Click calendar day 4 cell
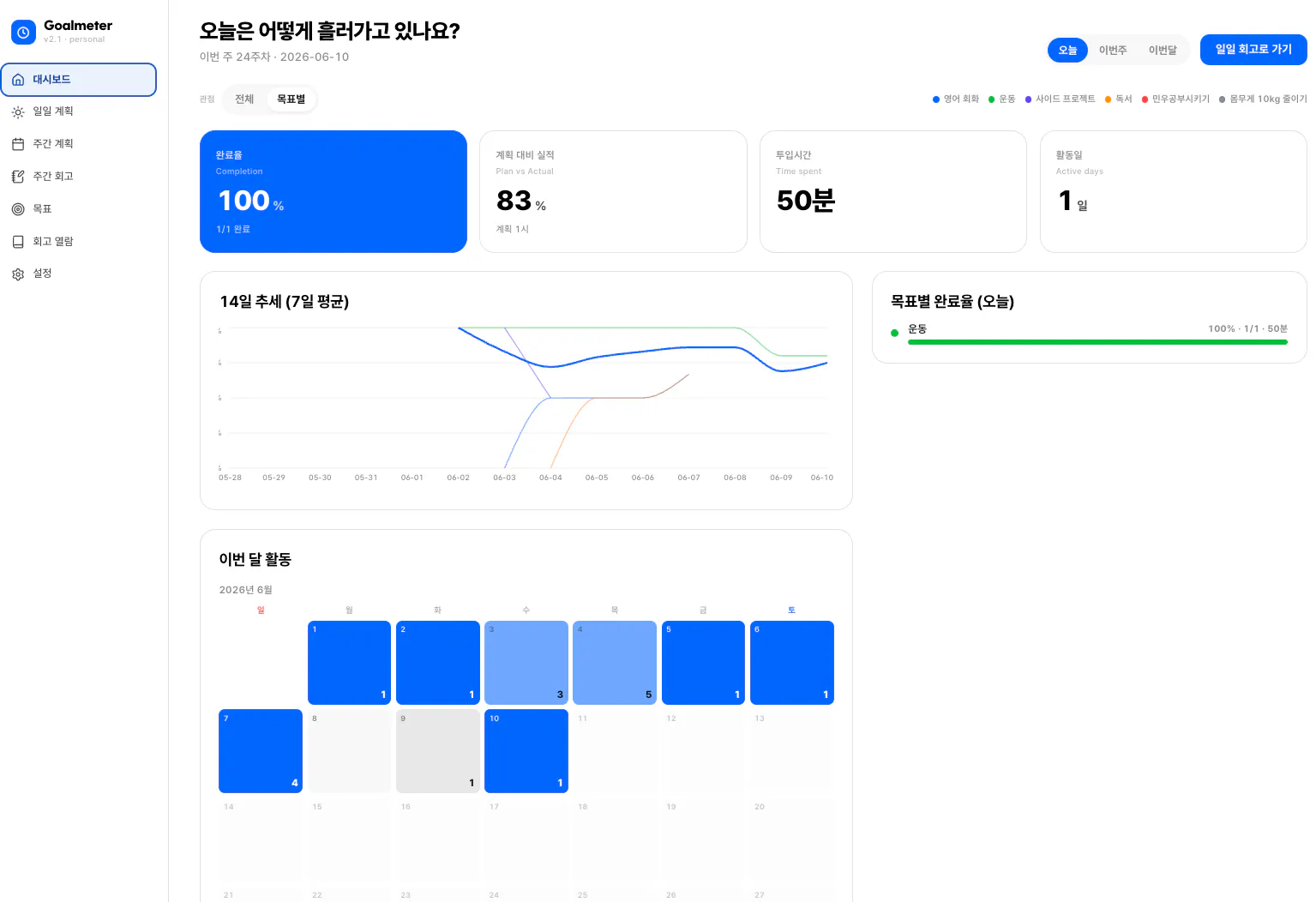 [x=615, y=663]
